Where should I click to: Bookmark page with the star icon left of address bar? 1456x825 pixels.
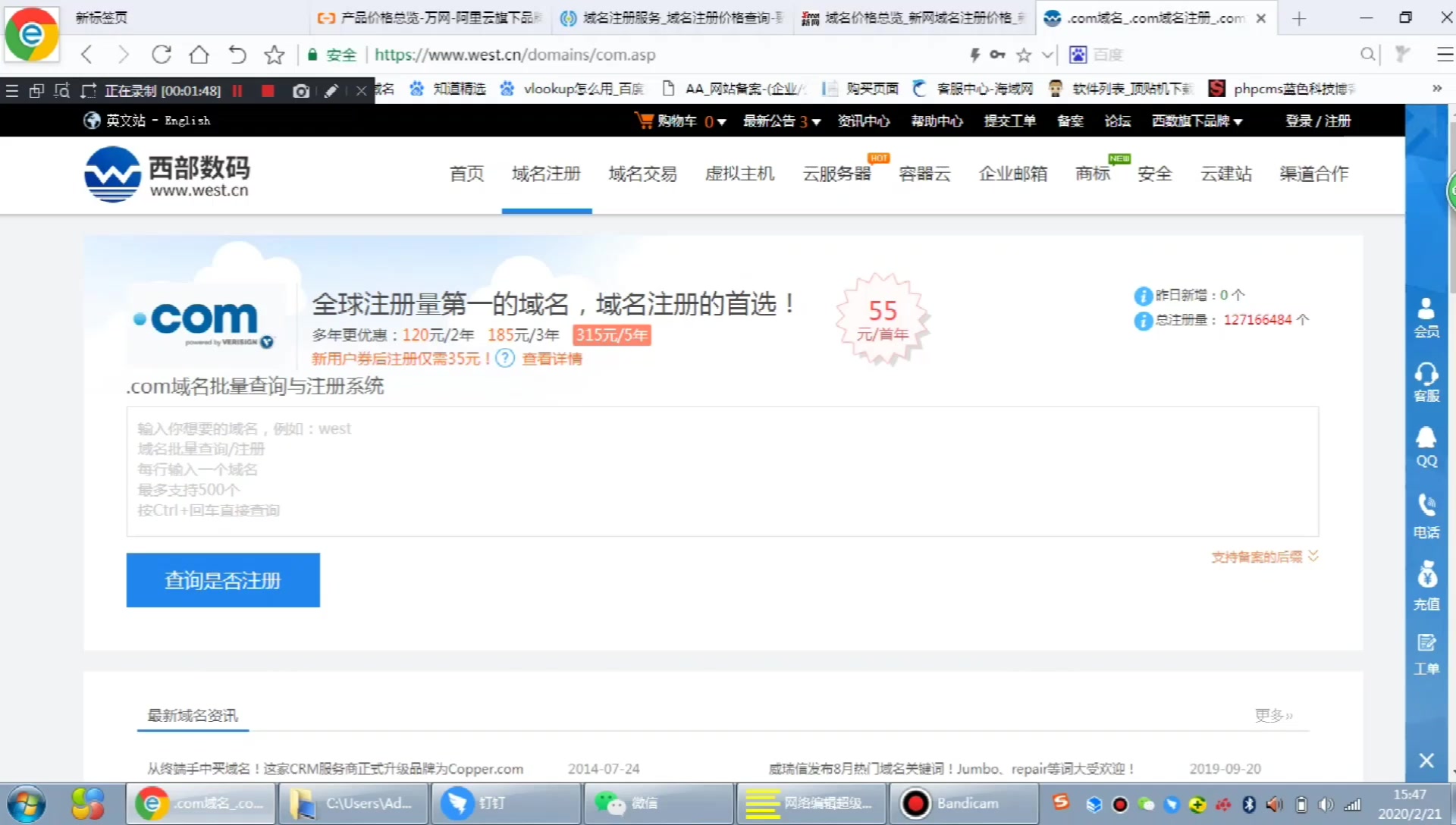point(274,55)
